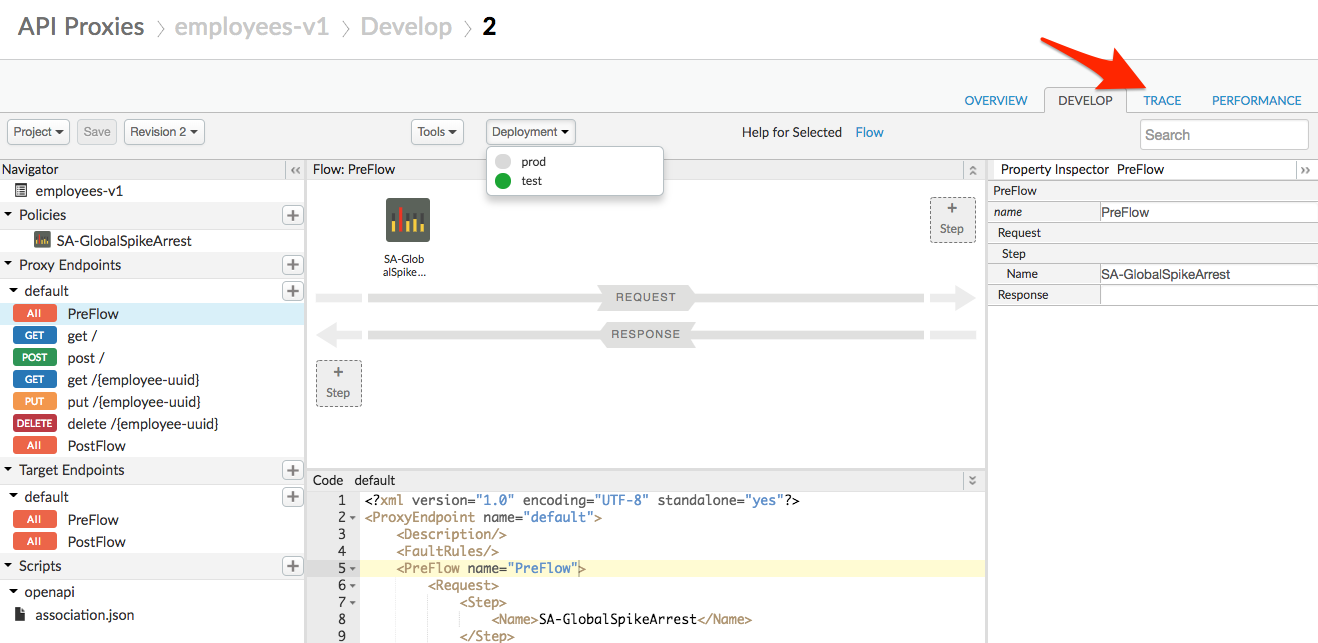Image resolution: width=1318 pixels, height=643 pixels.
Task: Select the Develop tab
Action: click(1085, 100)
